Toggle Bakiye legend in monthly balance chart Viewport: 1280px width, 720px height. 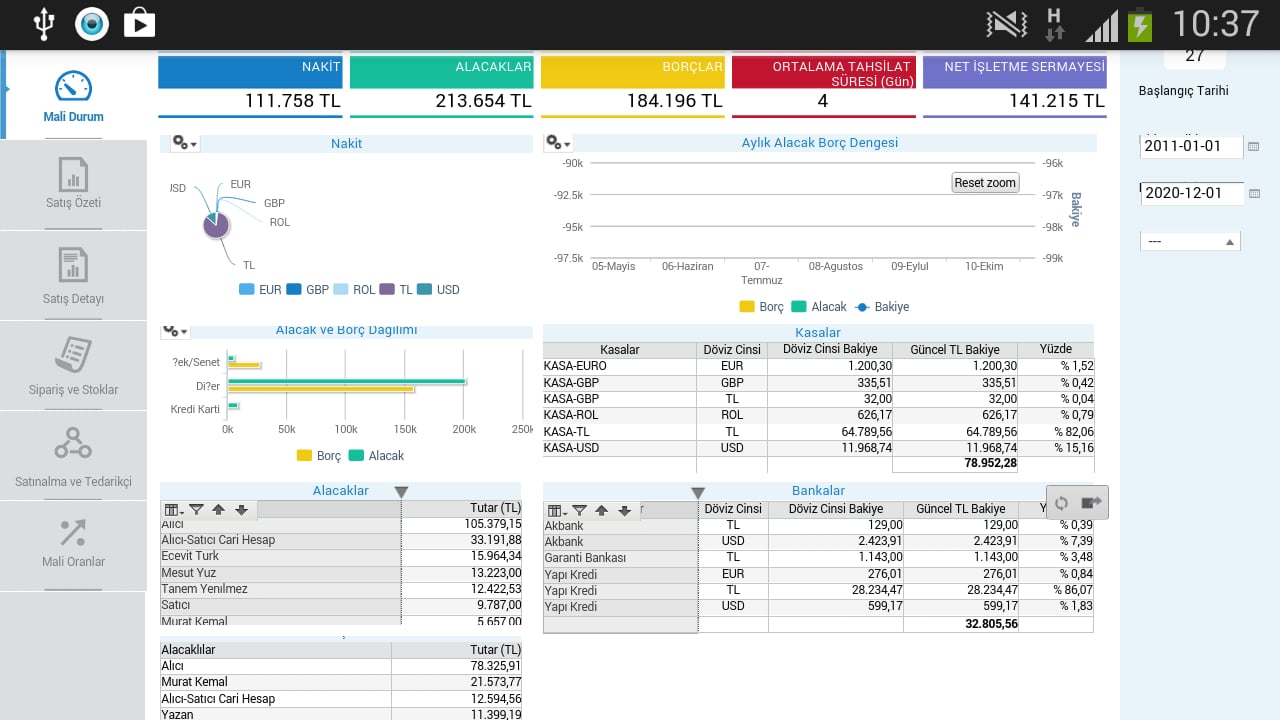tap(881, 307)
